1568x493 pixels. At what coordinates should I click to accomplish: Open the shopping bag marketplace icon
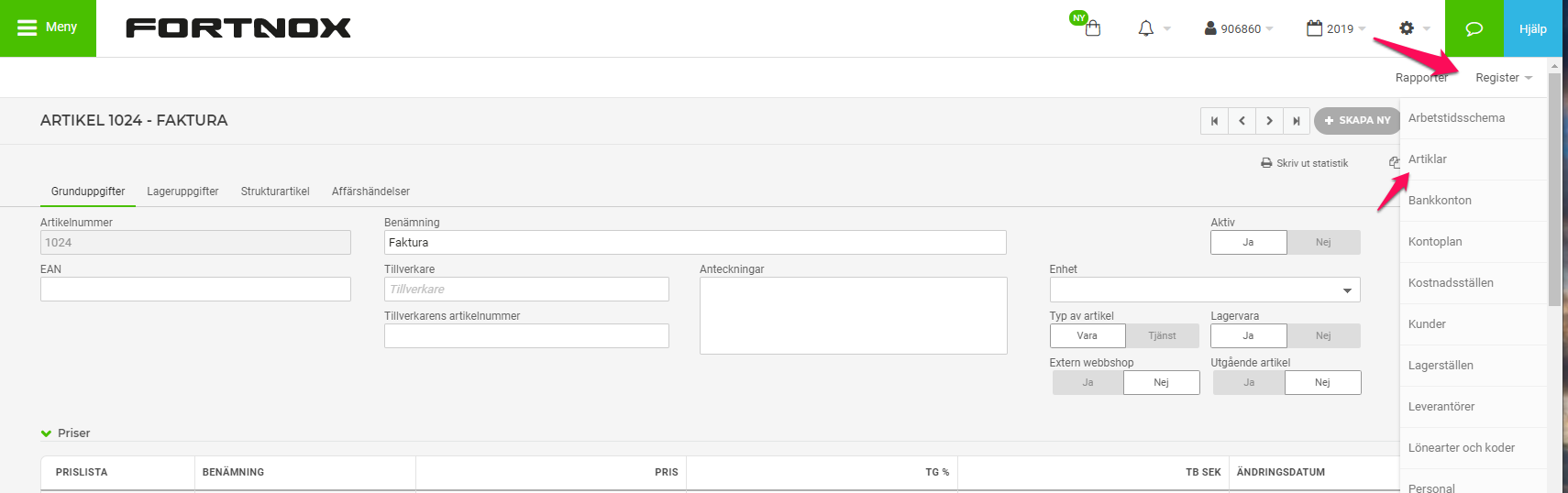coord(1091,28)
